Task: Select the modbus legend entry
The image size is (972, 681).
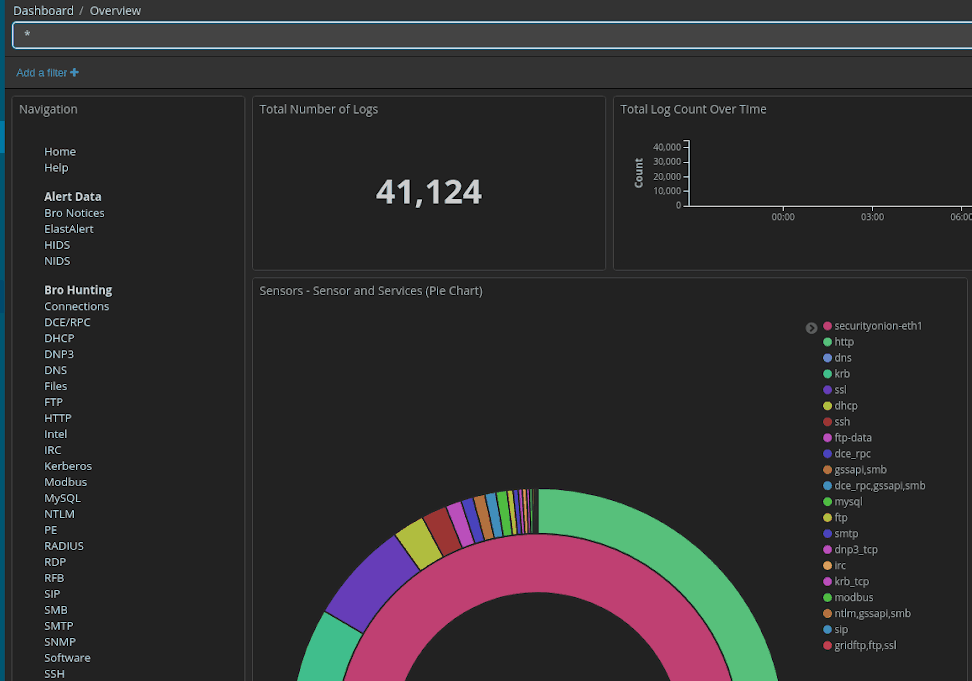Action: click(x=848, y=597)
